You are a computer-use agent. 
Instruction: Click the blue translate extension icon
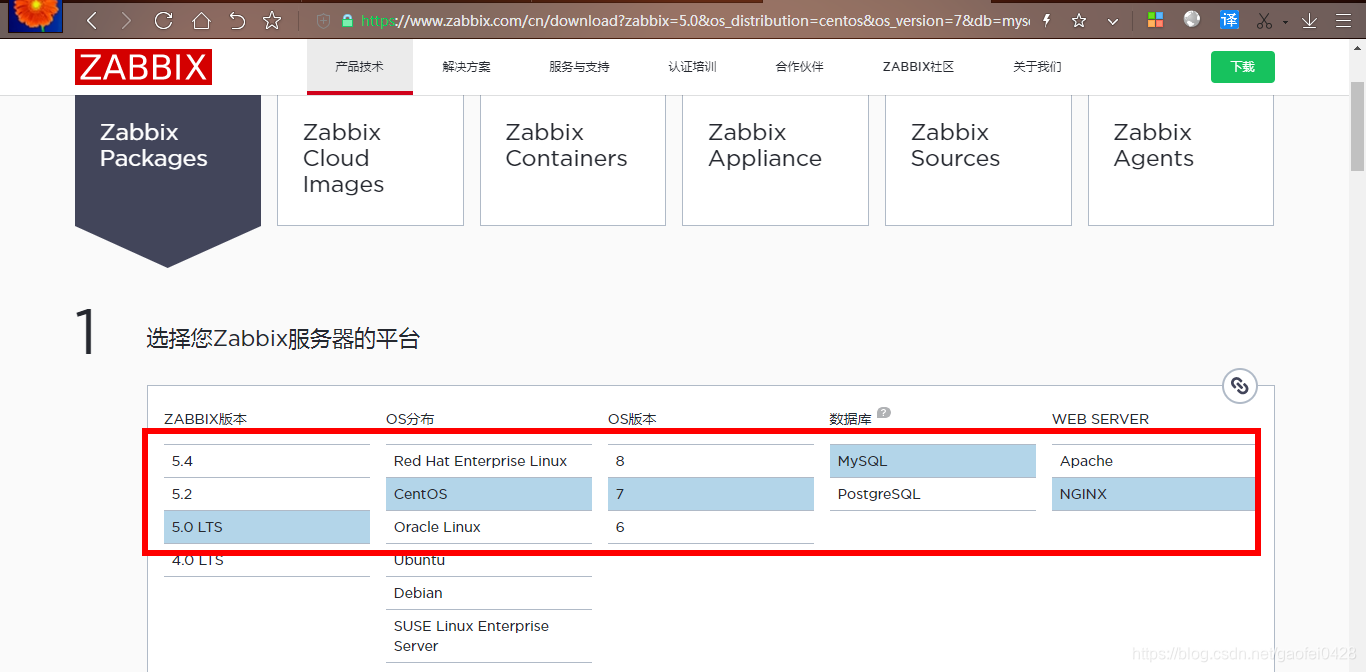[x=1229, y=20]
